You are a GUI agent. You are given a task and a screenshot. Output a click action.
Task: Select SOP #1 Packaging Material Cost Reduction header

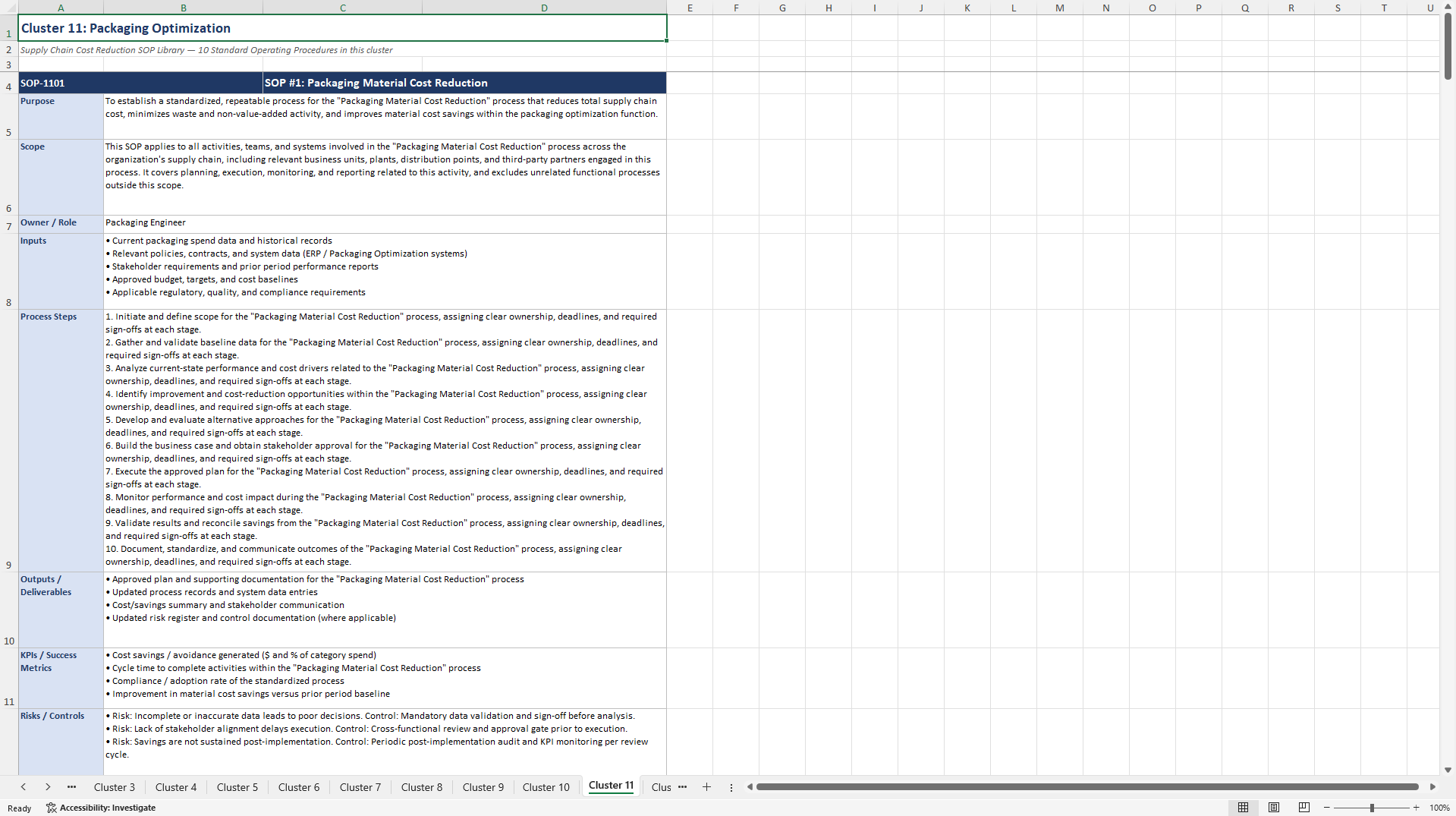(x=464, y=83)
